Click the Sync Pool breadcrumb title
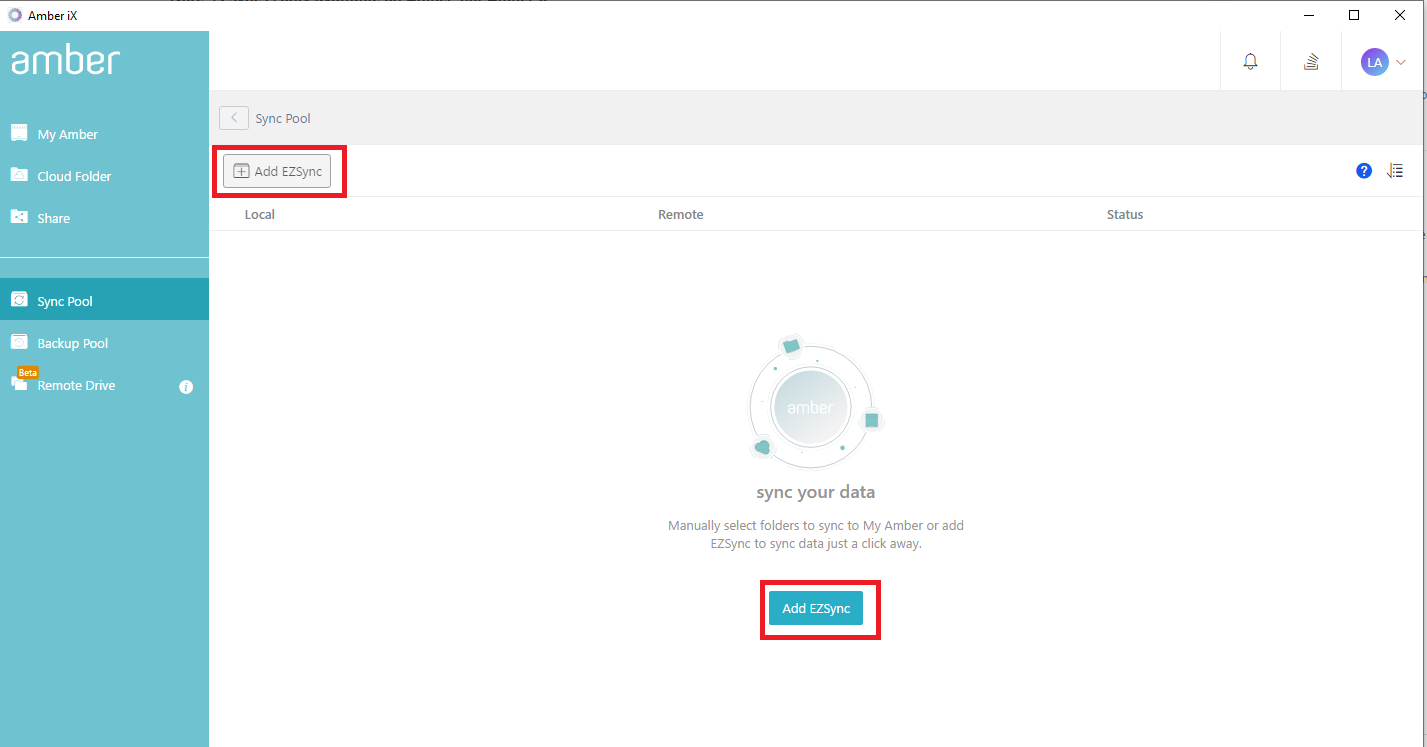The image size is (1427, 747). pyautogui.click(x=283, y=118)
